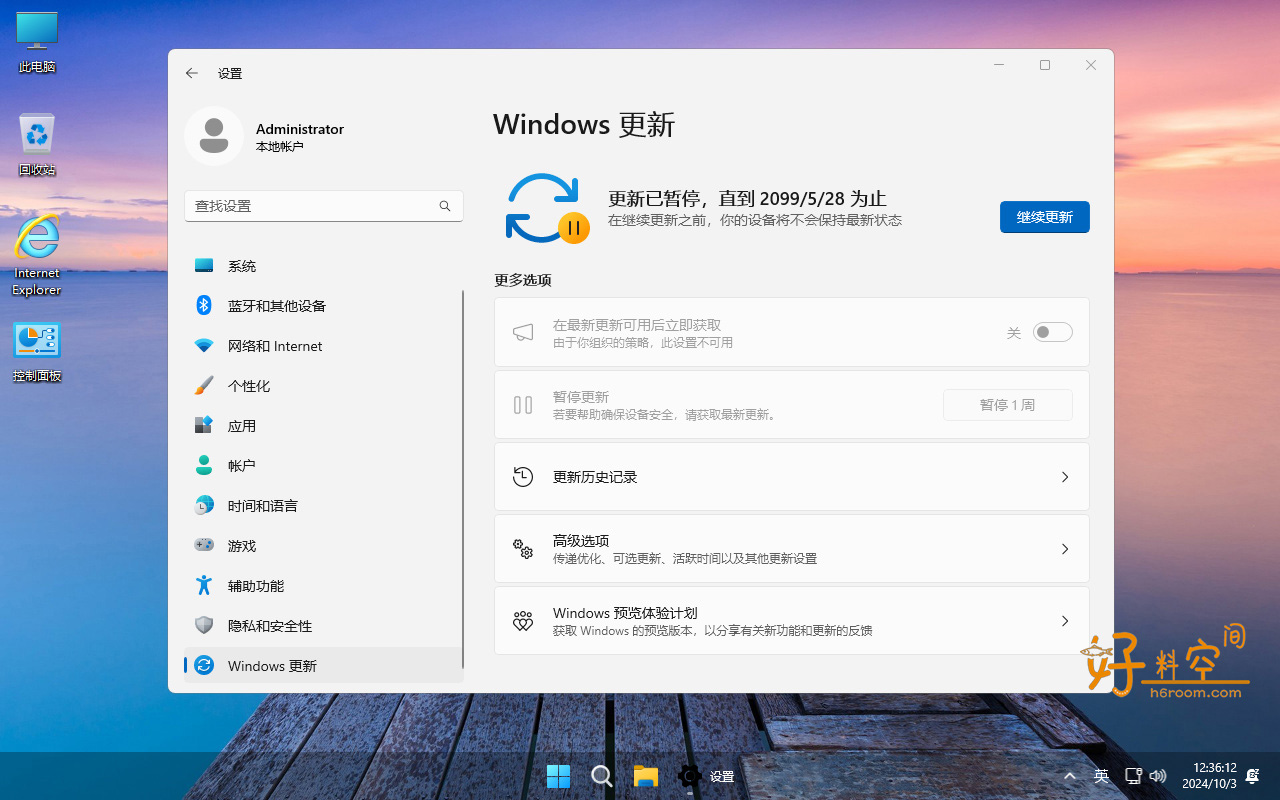
Task: Expand Windows 预览体验计划 chevron
Action: pyautogui.click(x=1065, y=621)
